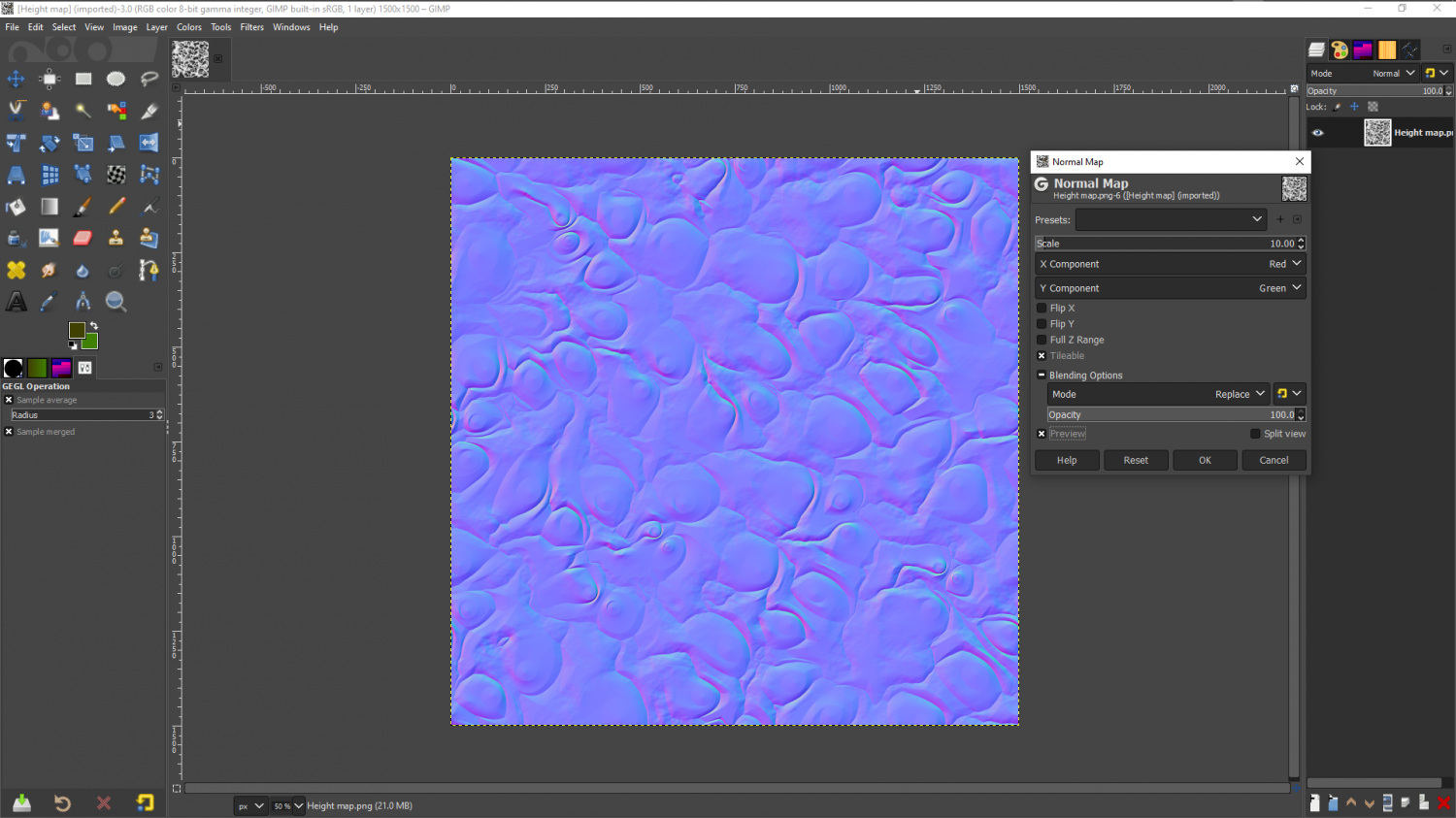
Task: Select the Gradient tool
Action: pos(50,207)
